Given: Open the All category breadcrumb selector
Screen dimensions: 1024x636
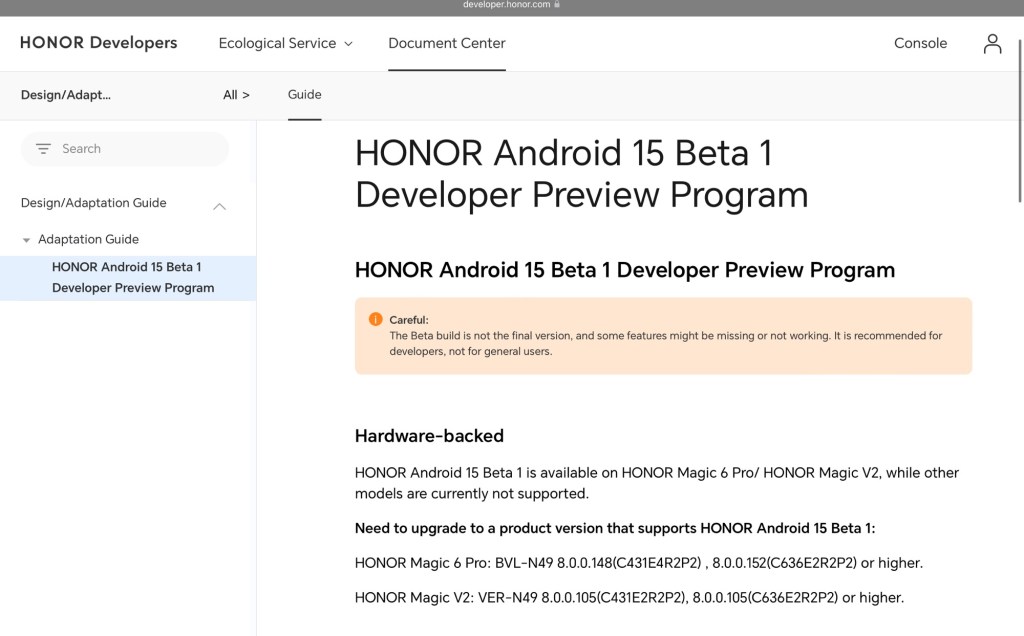Looking at the screenshot, I should point(236,95).
